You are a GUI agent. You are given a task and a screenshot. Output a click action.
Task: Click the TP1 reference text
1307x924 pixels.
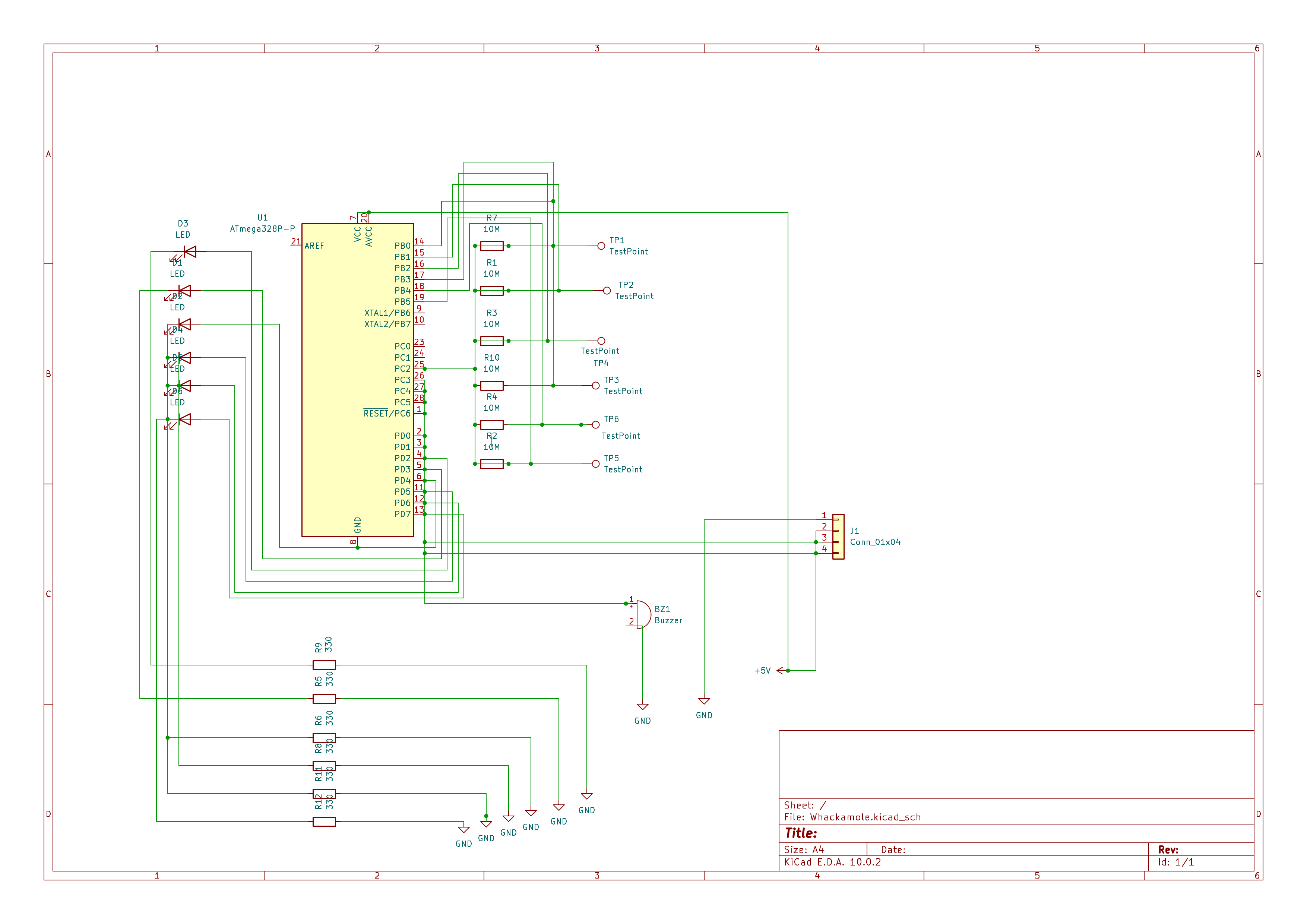[x=617, y=240]
